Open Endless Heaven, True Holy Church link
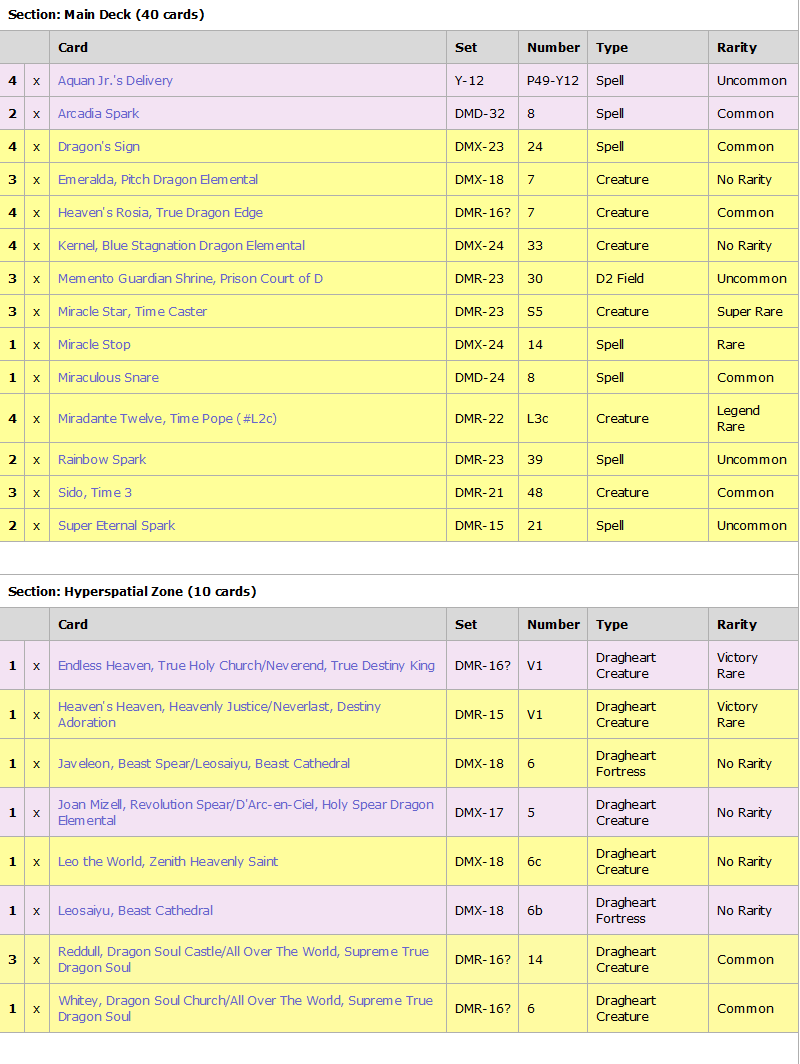This screenshot has height=1064, width=800. 246,666
